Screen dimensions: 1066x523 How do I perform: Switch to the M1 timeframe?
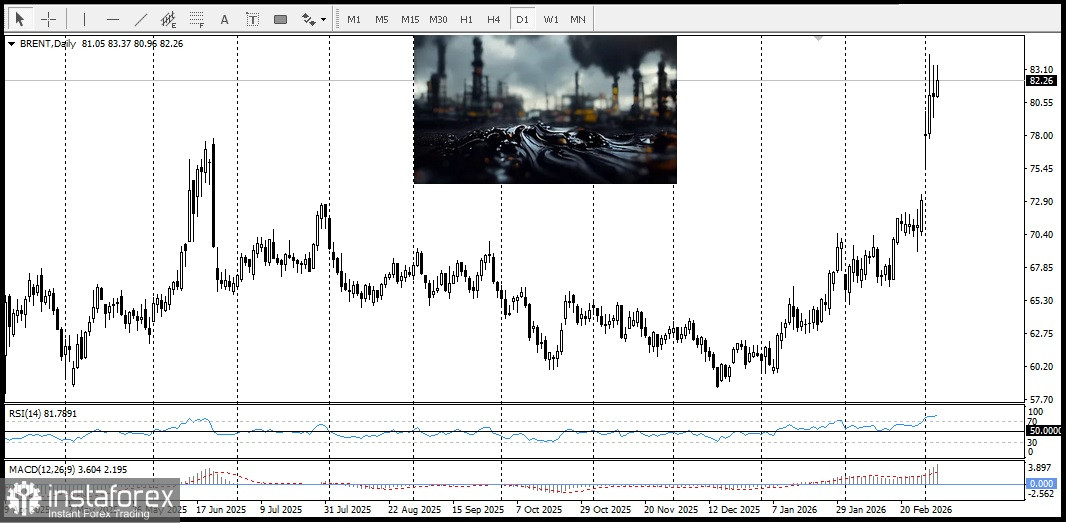[354, 19]
